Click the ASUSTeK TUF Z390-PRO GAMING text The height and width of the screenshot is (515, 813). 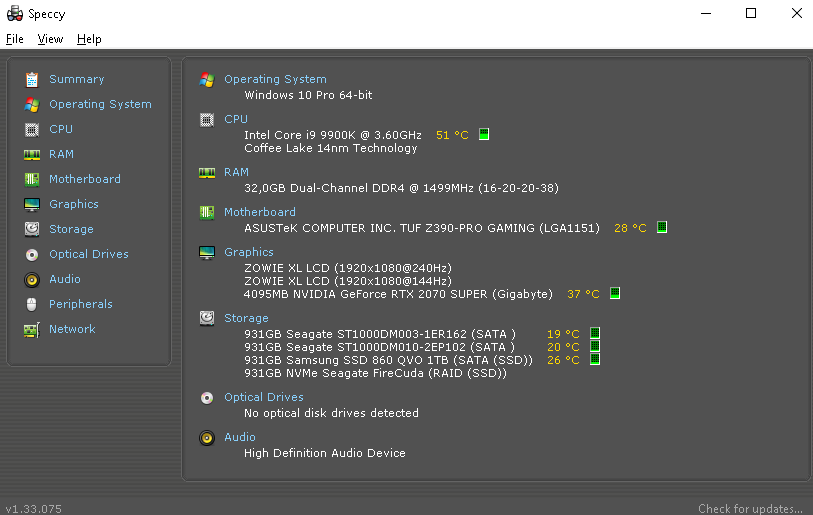click(x=422, y=228)
